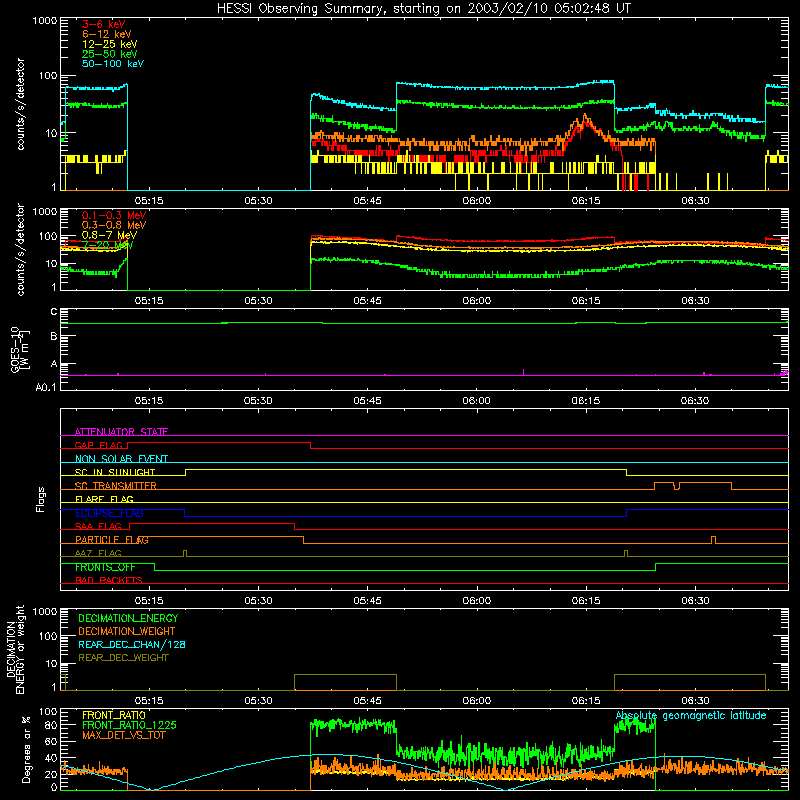This screenshot has width=800, height=800.
Task: Click the DECIMATION ENERGY or weight axis label
Action: [x=15, y=649]
